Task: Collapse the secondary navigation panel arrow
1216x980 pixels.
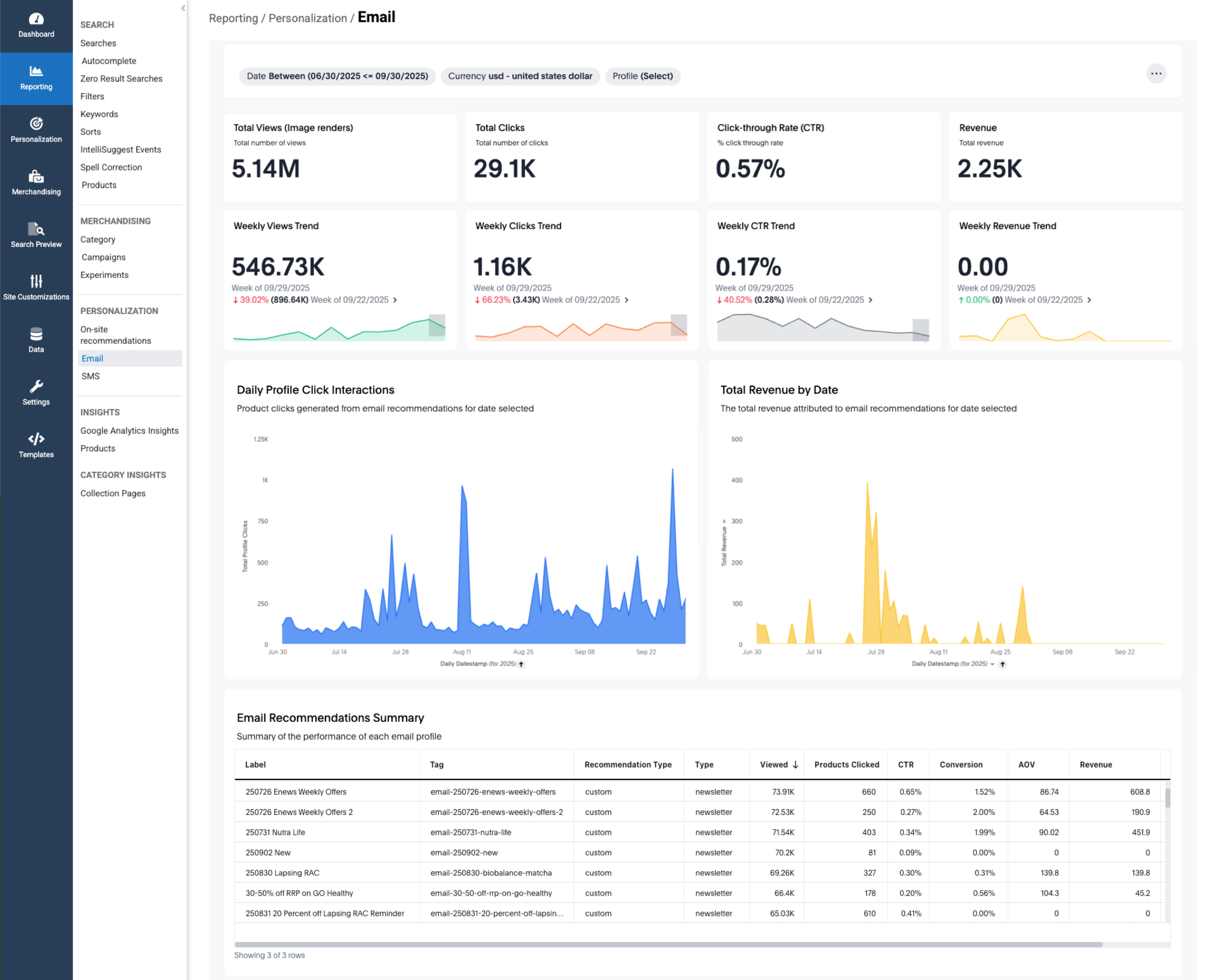Action: [183, 8]
